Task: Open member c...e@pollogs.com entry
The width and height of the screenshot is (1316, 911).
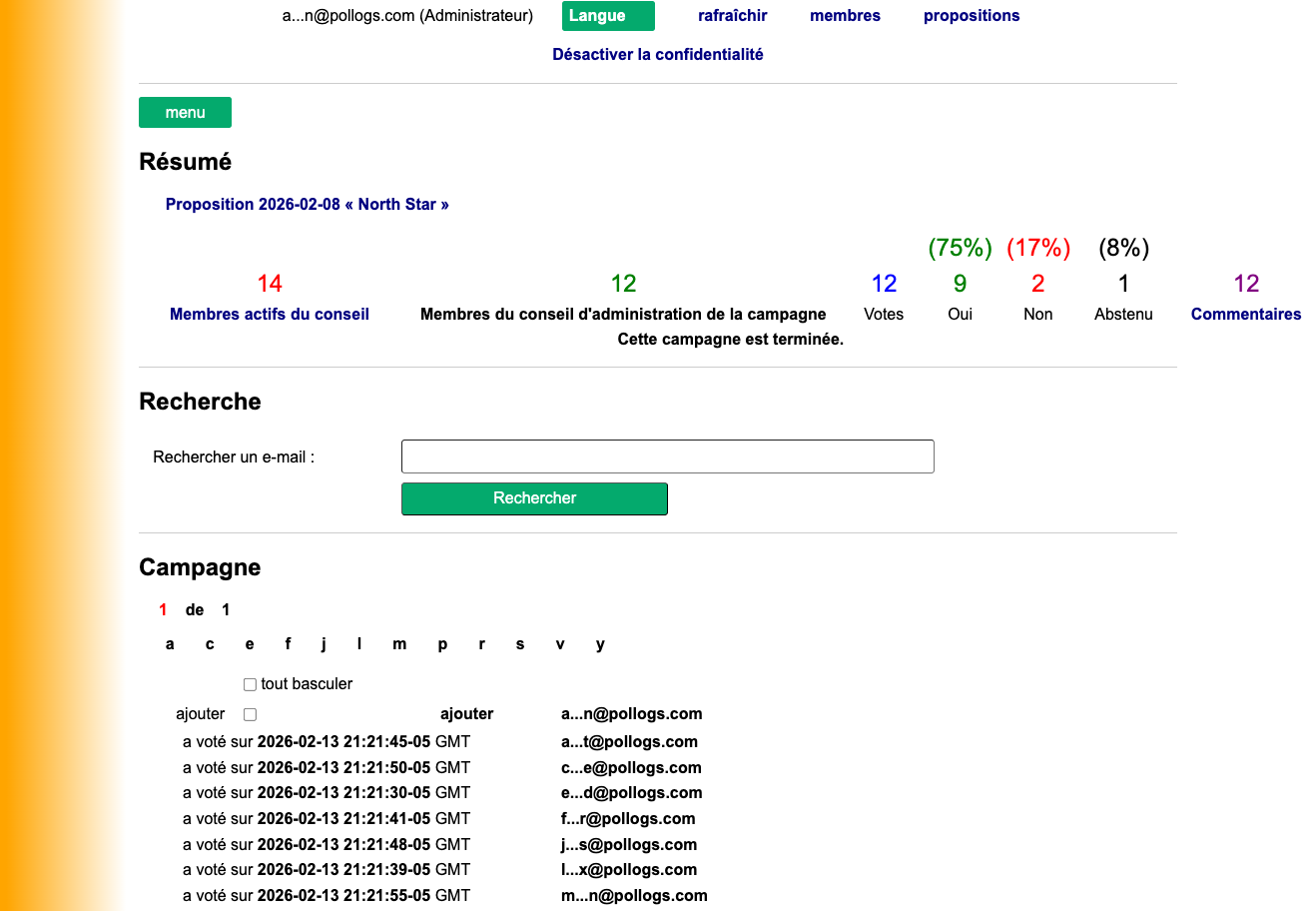Action: 631,768
